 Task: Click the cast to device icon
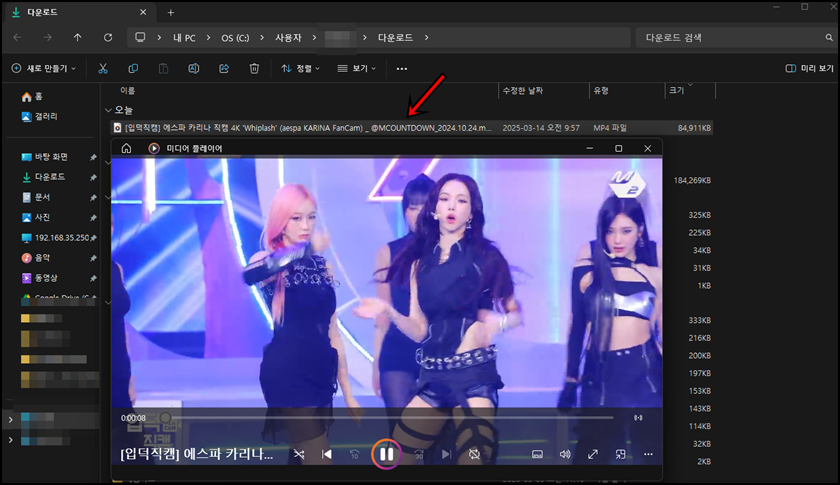pos(638,418)
